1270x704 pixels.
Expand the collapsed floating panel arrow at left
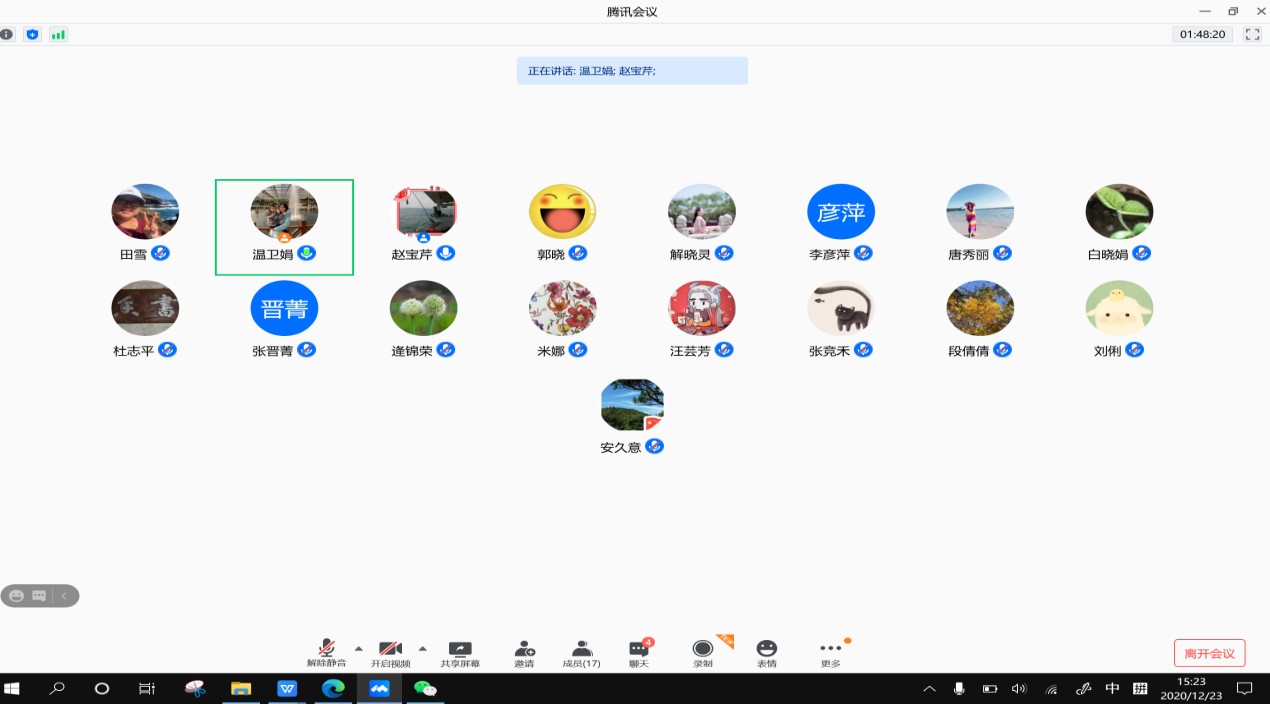click(65, 596)
